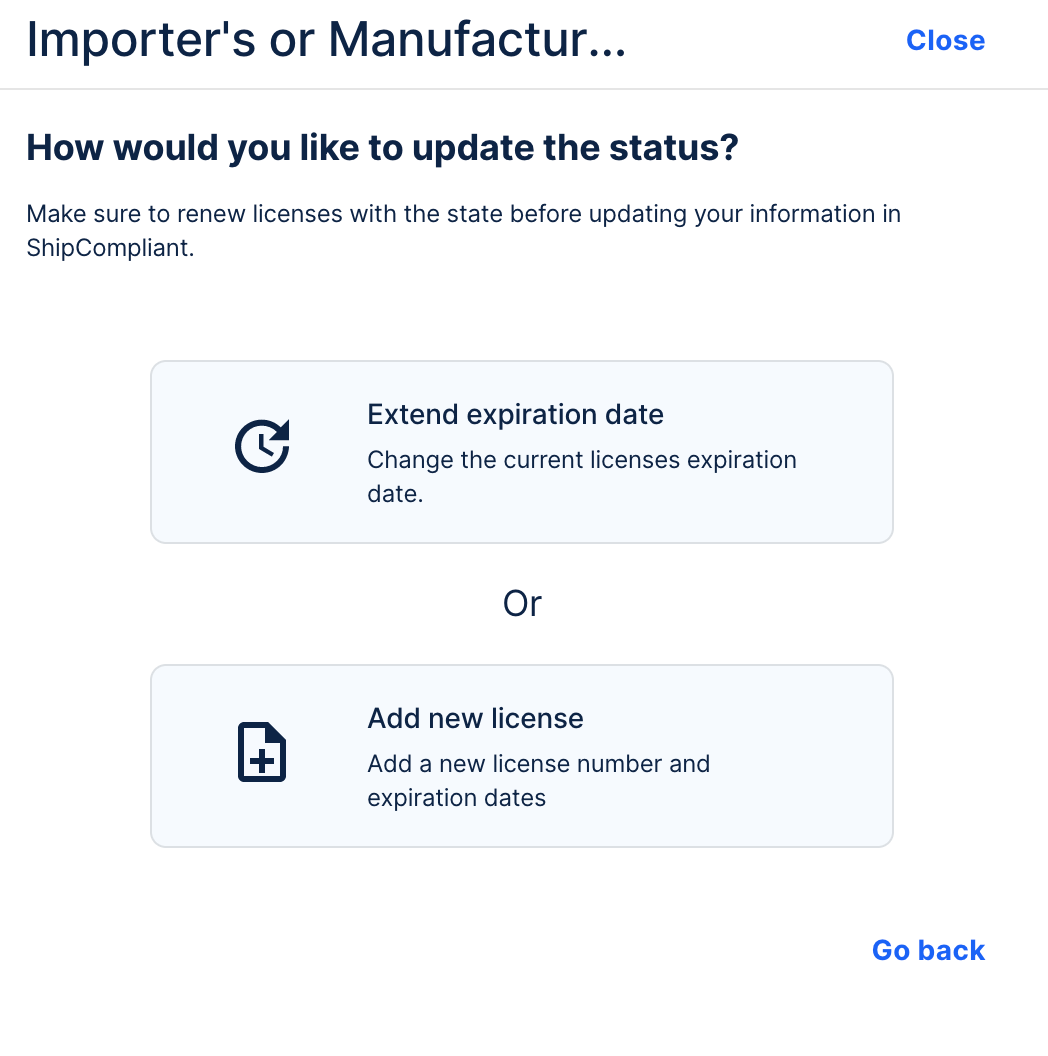The image size is (1048, 1056).
Task: Click 'Change the current licenses expiration date' description
Action: click(x=581, y=461)
